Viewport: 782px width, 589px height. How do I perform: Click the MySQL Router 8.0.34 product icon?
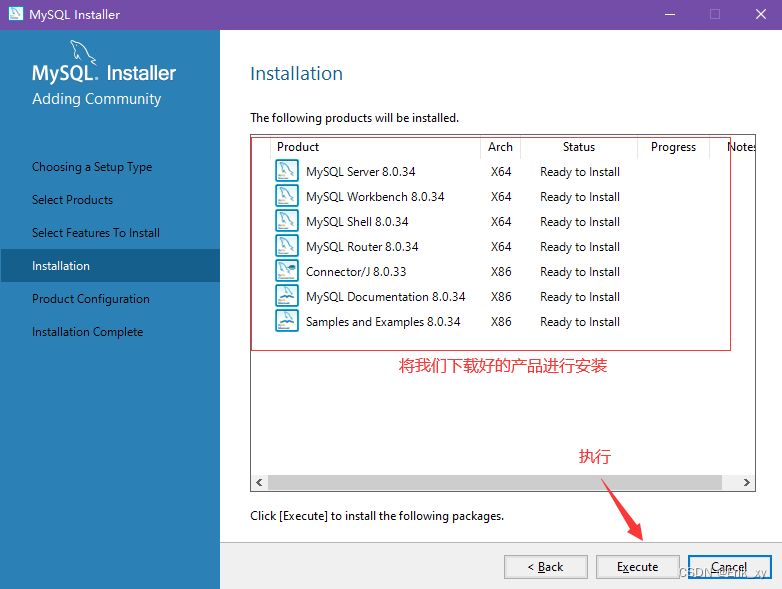(287, 245)
